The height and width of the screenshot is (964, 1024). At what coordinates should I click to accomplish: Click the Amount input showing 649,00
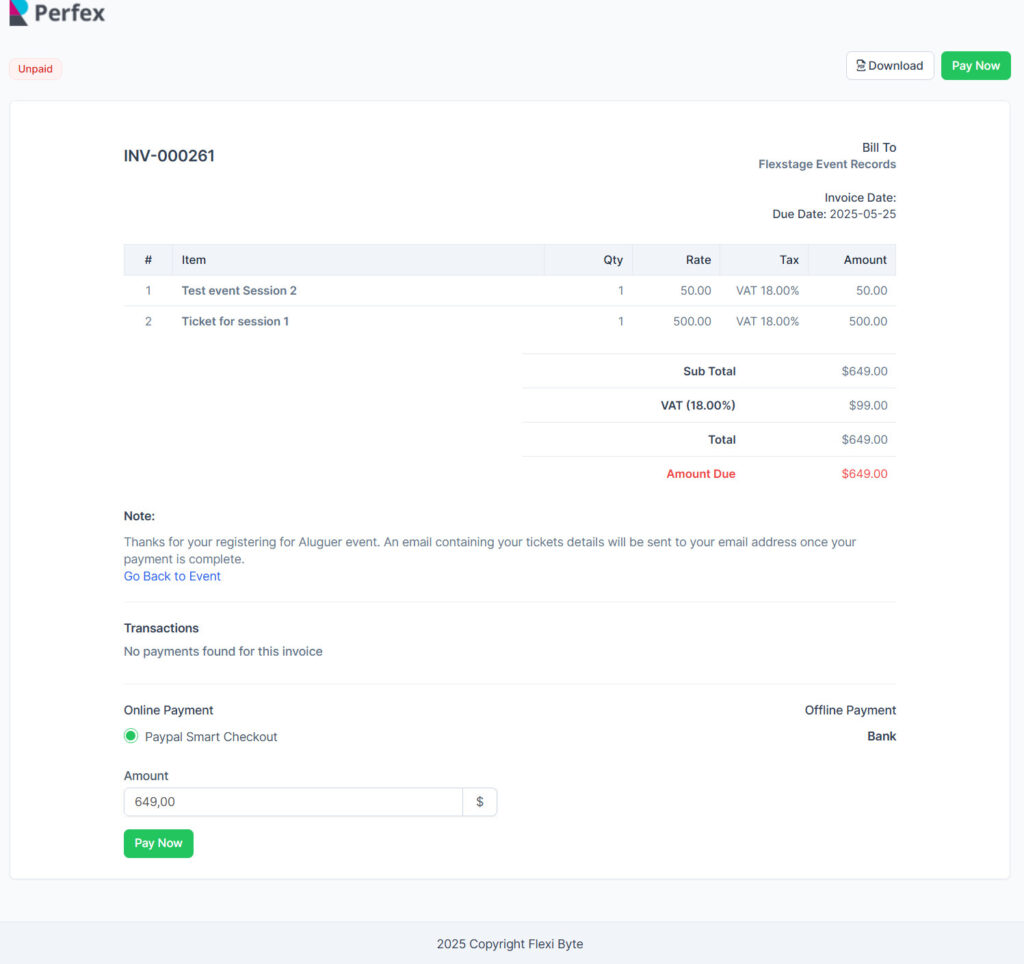(292, 801)
